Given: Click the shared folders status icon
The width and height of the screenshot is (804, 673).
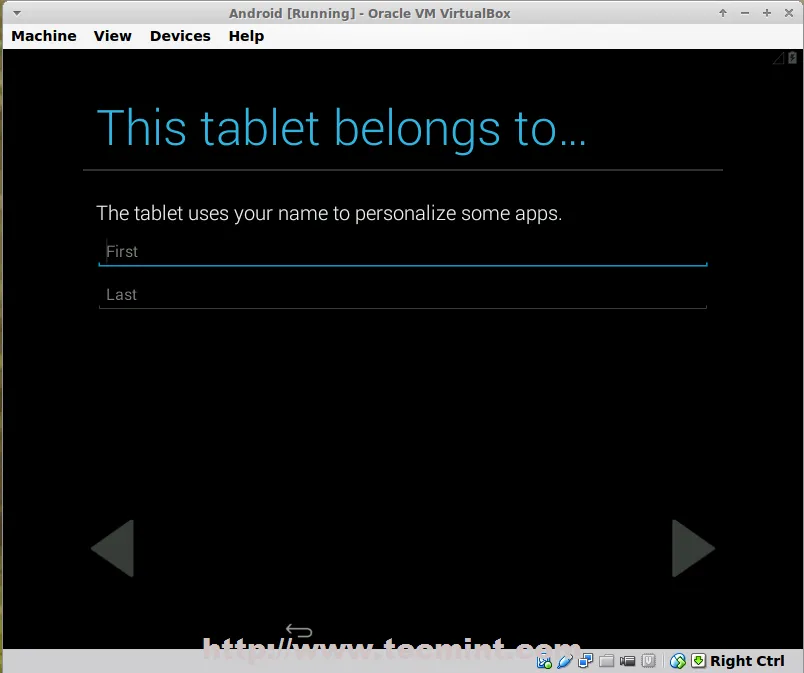Looking at the screenshot, I should pos(607,661).
